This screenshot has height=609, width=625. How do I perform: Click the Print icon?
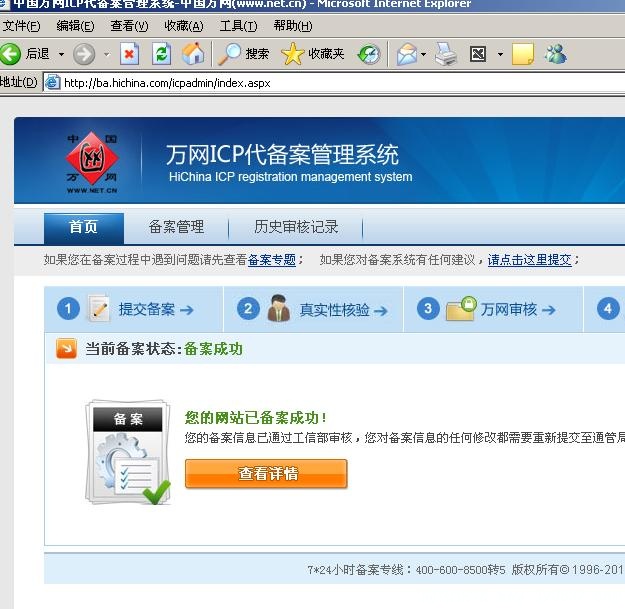coord(446,54)
